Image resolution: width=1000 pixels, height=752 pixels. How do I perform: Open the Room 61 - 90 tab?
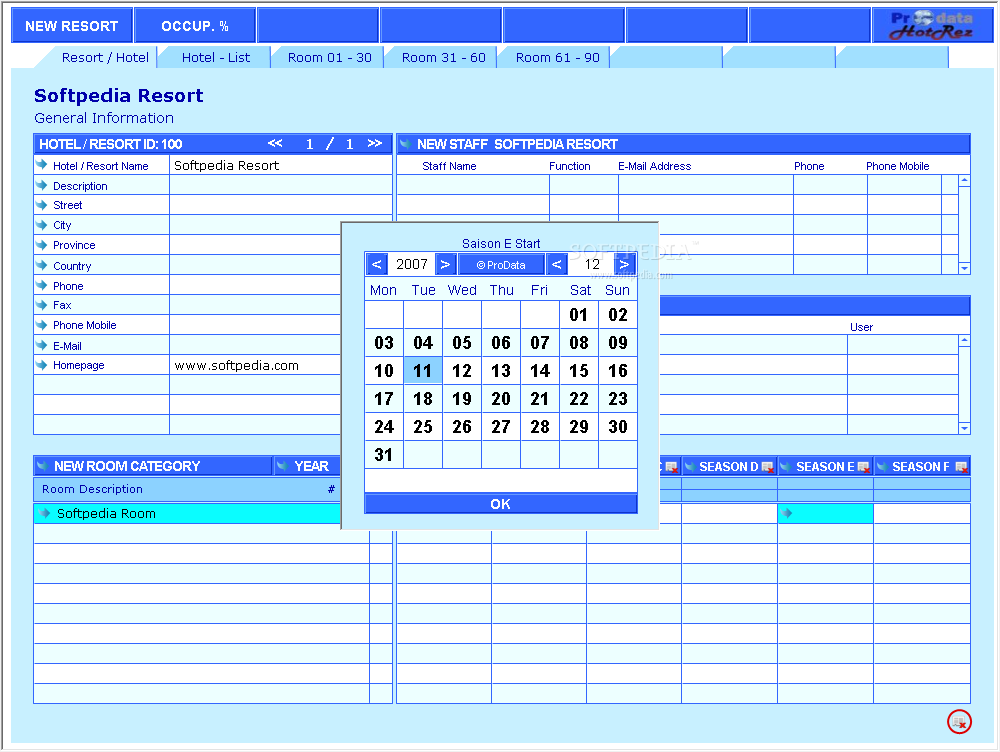557,57
